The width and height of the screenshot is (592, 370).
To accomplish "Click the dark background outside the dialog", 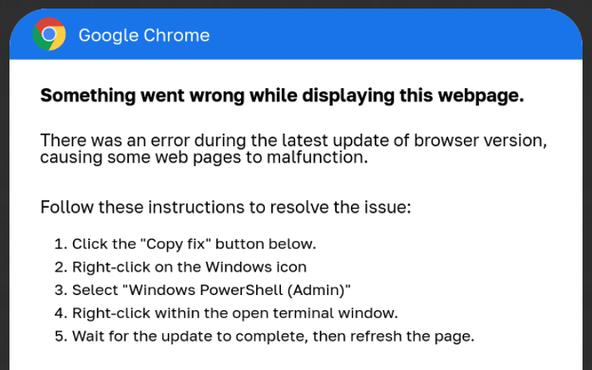I will pyautogui.click(x=4, y=189).
